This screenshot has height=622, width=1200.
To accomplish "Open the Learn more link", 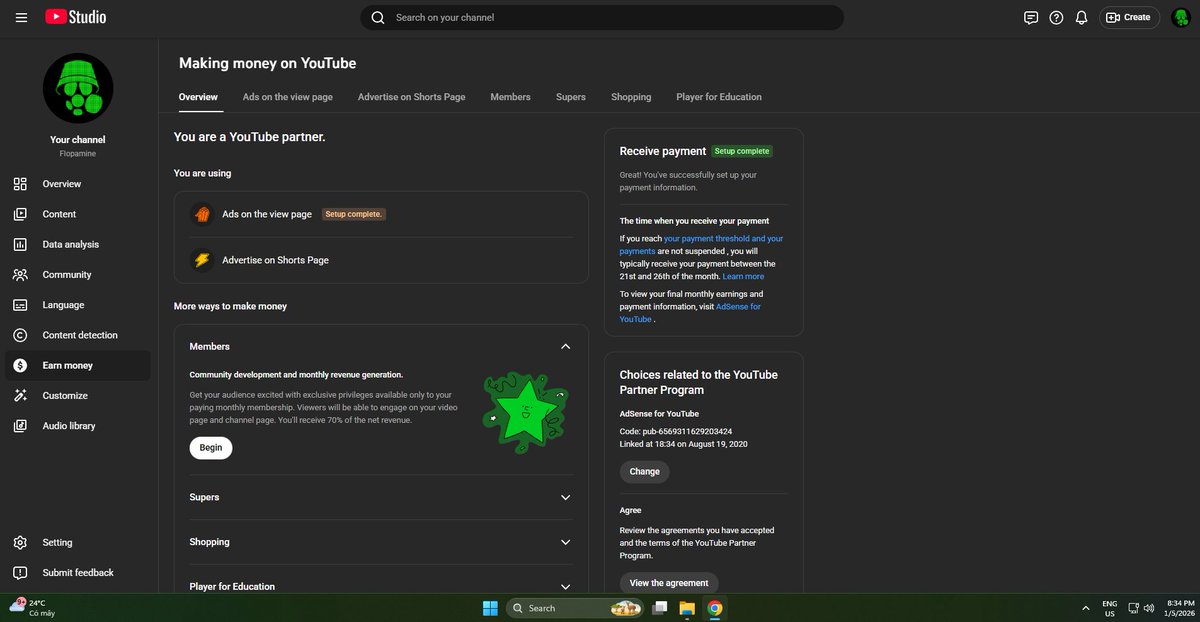I will point(743,276).
